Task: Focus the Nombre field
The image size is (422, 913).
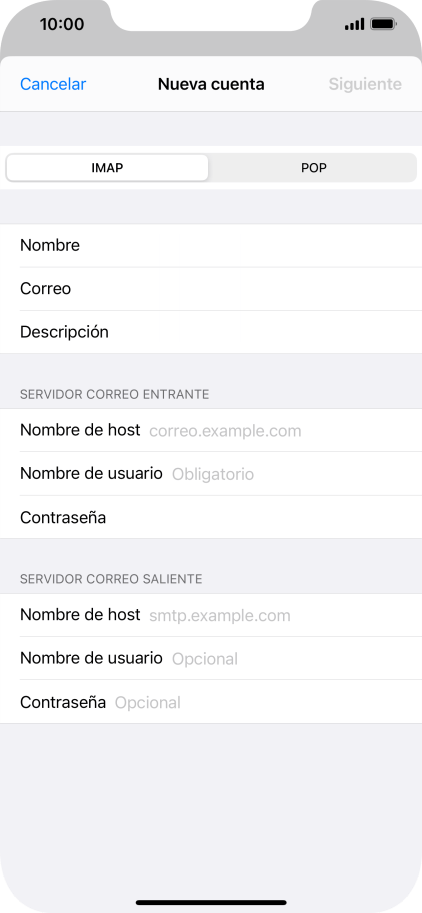Action: pyautogui.click(x=211, y=246)
